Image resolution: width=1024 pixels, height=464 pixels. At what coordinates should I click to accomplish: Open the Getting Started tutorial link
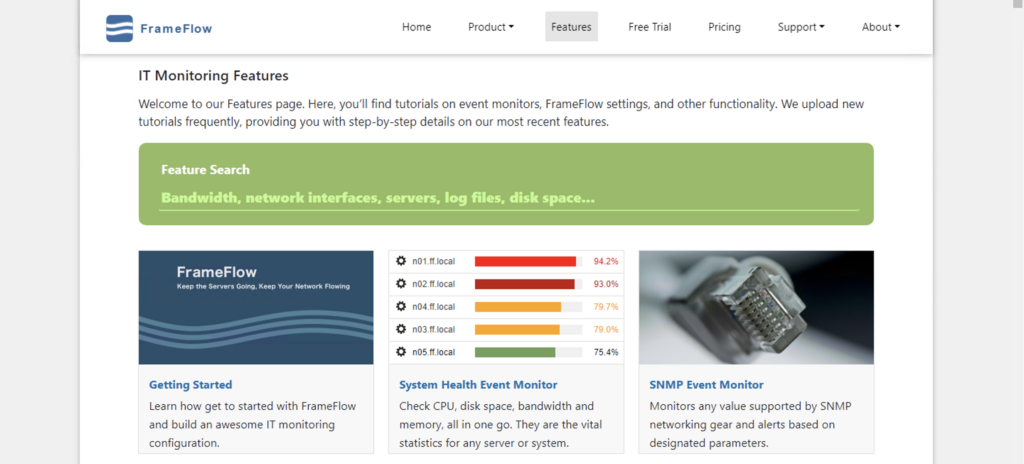191,385
